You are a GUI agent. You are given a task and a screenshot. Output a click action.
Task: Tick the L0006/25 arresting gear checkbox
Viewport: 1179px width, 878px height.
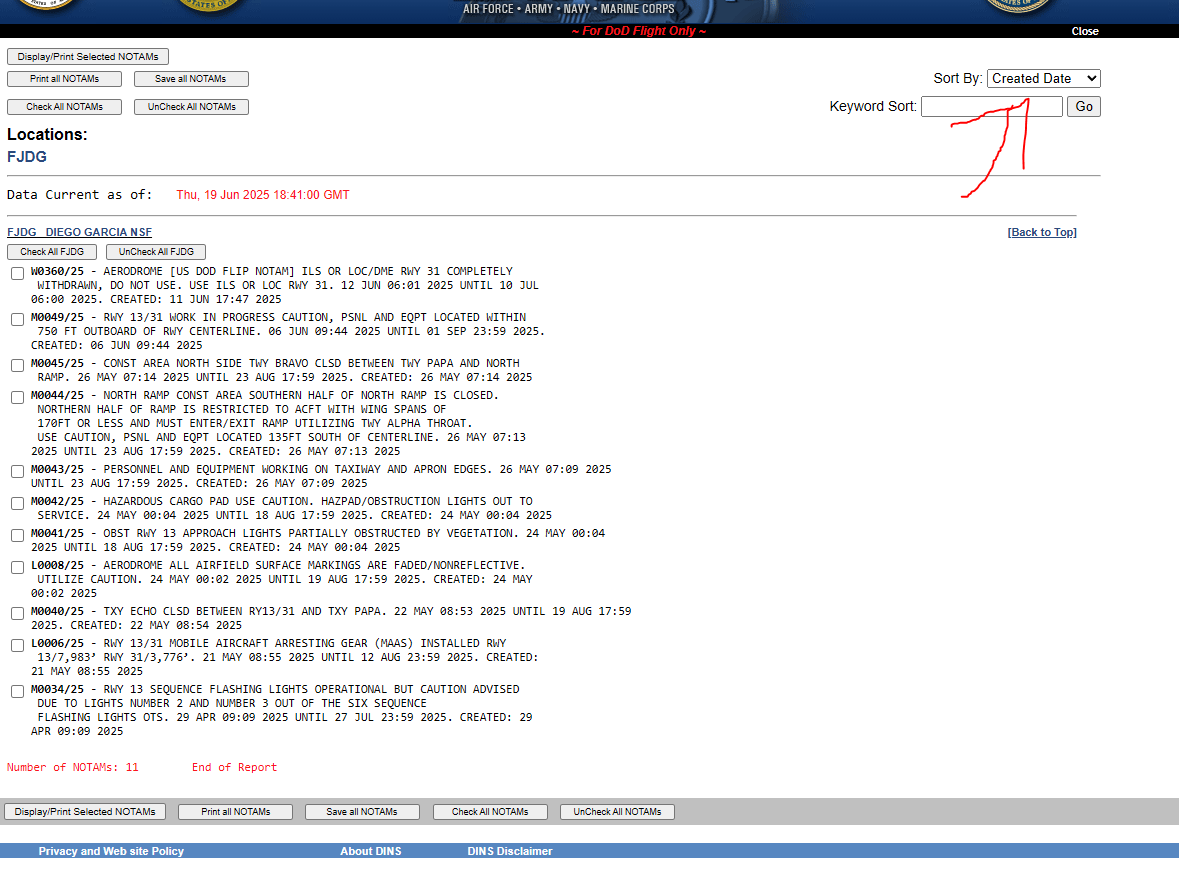point(17,646)
